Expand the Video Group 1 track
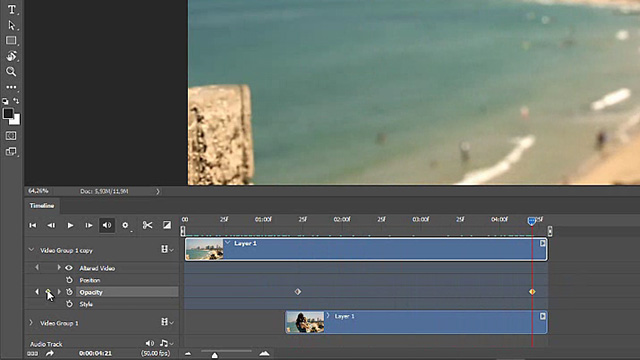640x360 pixels. pyautogui.click(x=31, y=323)
